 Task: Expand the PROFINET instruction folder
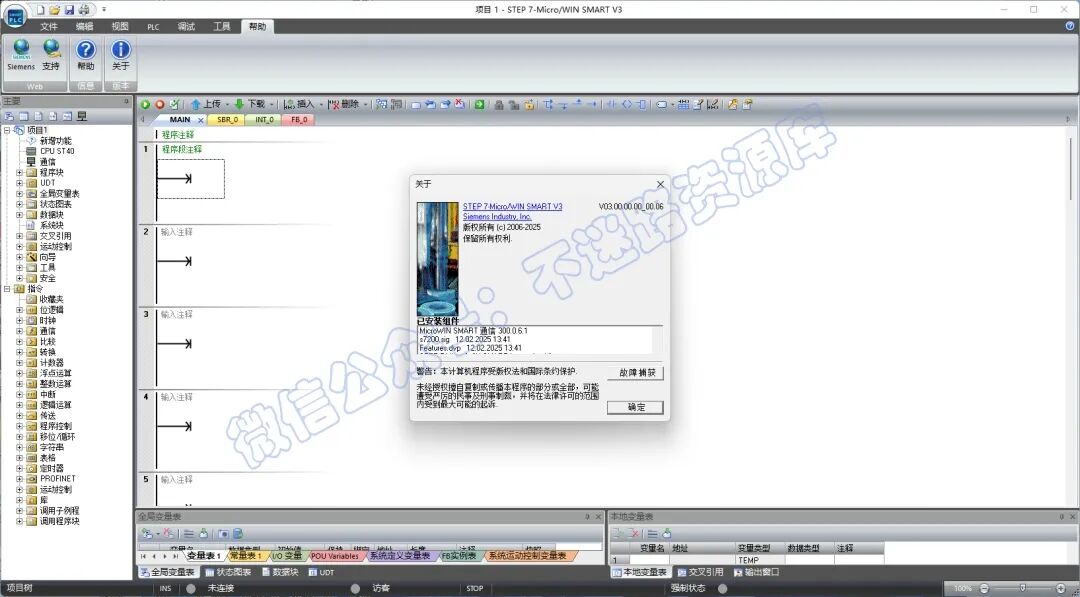(x=20, y=479)
